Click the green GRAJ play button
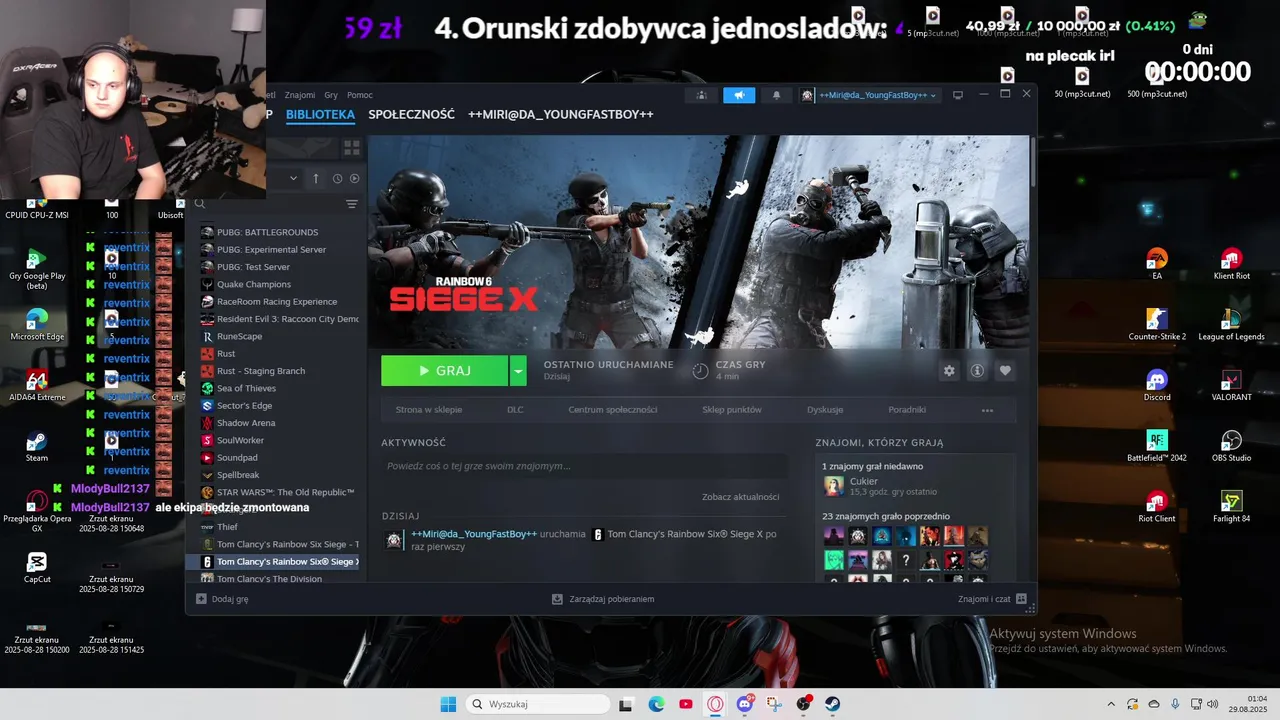 point(445,371)
